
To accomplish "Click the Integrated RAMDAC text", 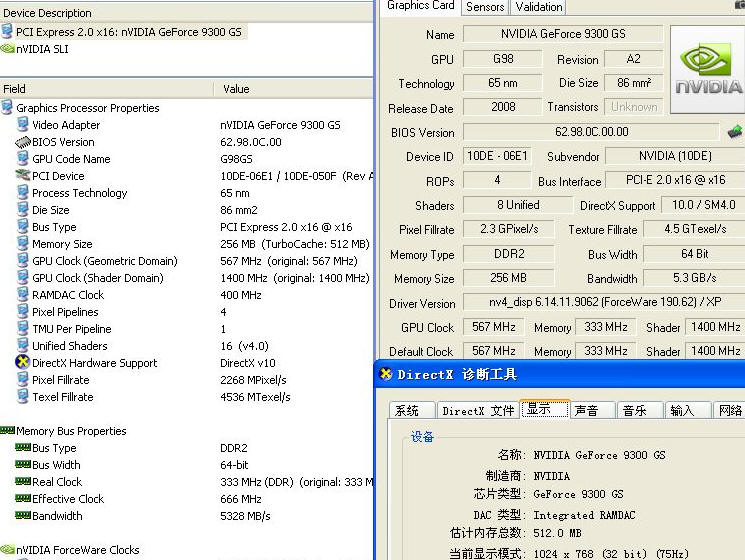I will pos(584,515).
